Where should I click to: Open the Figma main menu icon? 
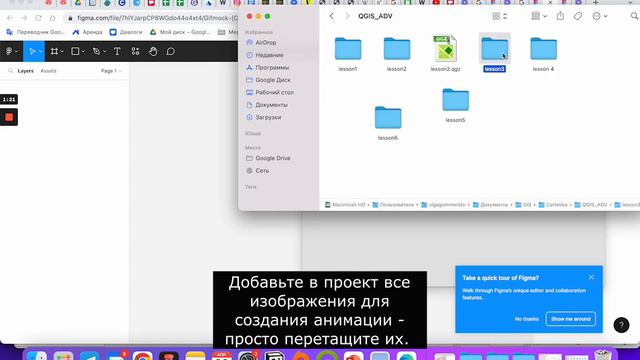pyautogui.click(x=9, y=51)
